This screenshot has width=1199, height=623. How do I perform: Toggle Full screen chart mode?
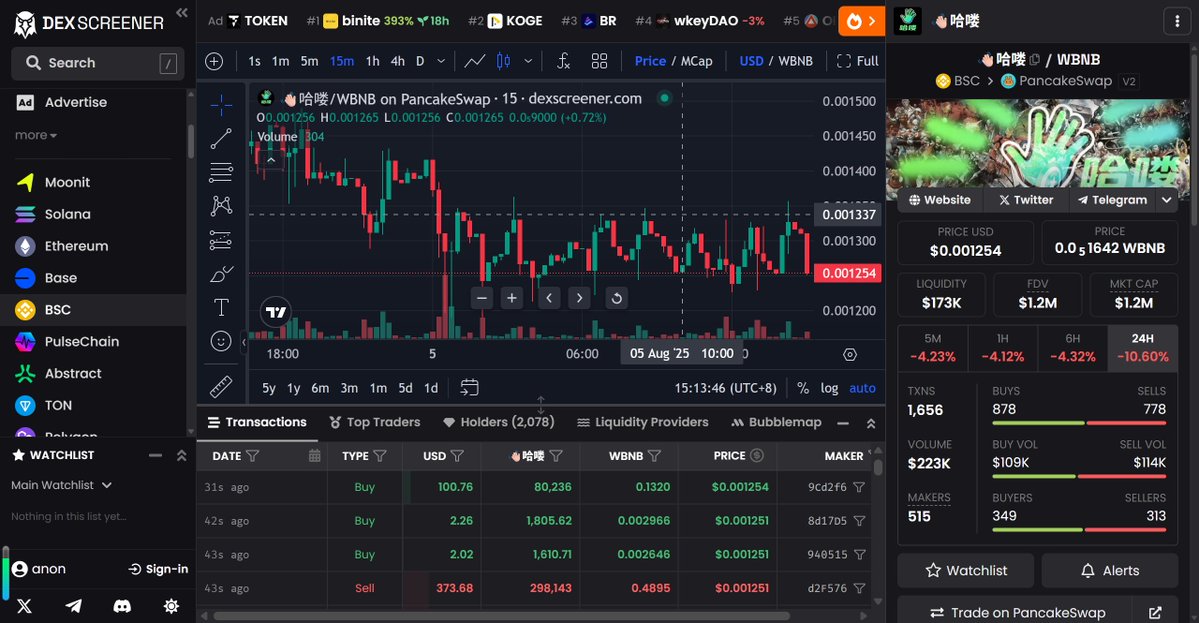tap(857, 61)
